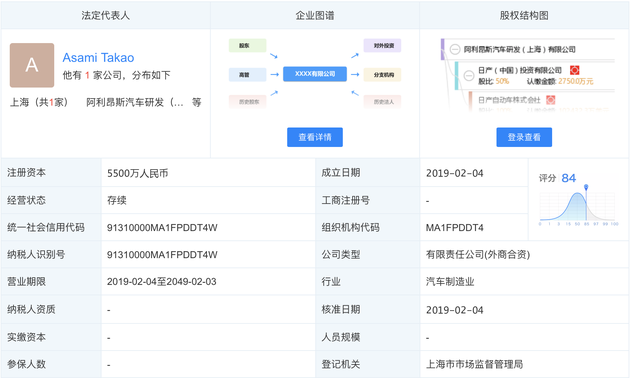
Task: Click the 企业图谱 header
Action: (315, 15)
